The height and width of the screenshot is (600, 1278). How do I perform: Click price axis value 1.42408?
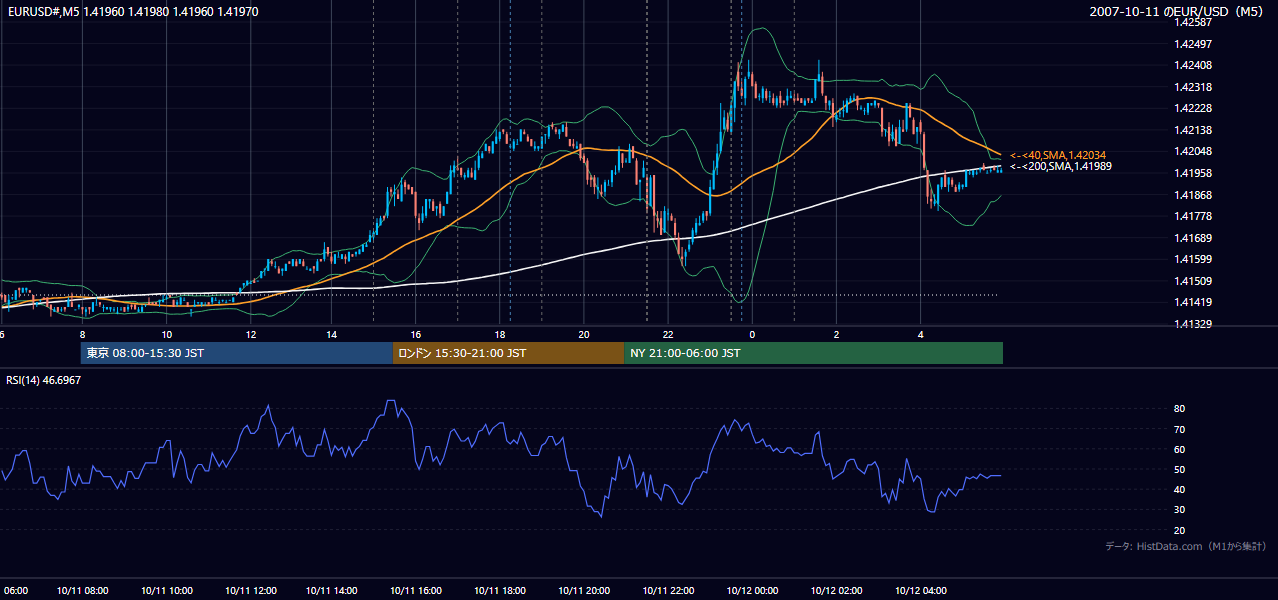point(1193,66)
